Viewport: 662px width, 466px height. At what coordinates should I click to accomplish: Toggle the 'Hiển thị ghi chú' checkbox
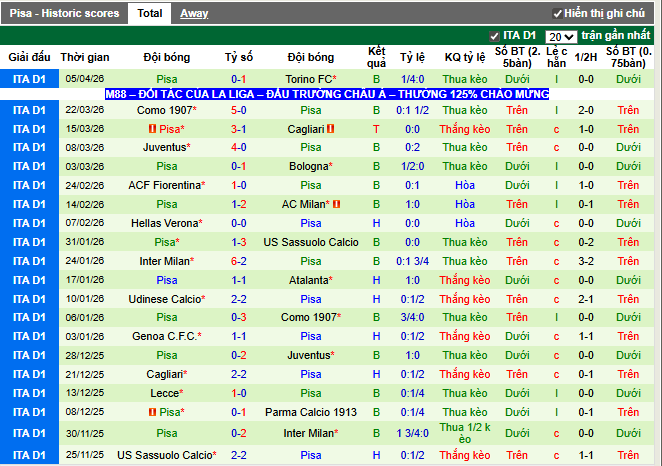558,13
